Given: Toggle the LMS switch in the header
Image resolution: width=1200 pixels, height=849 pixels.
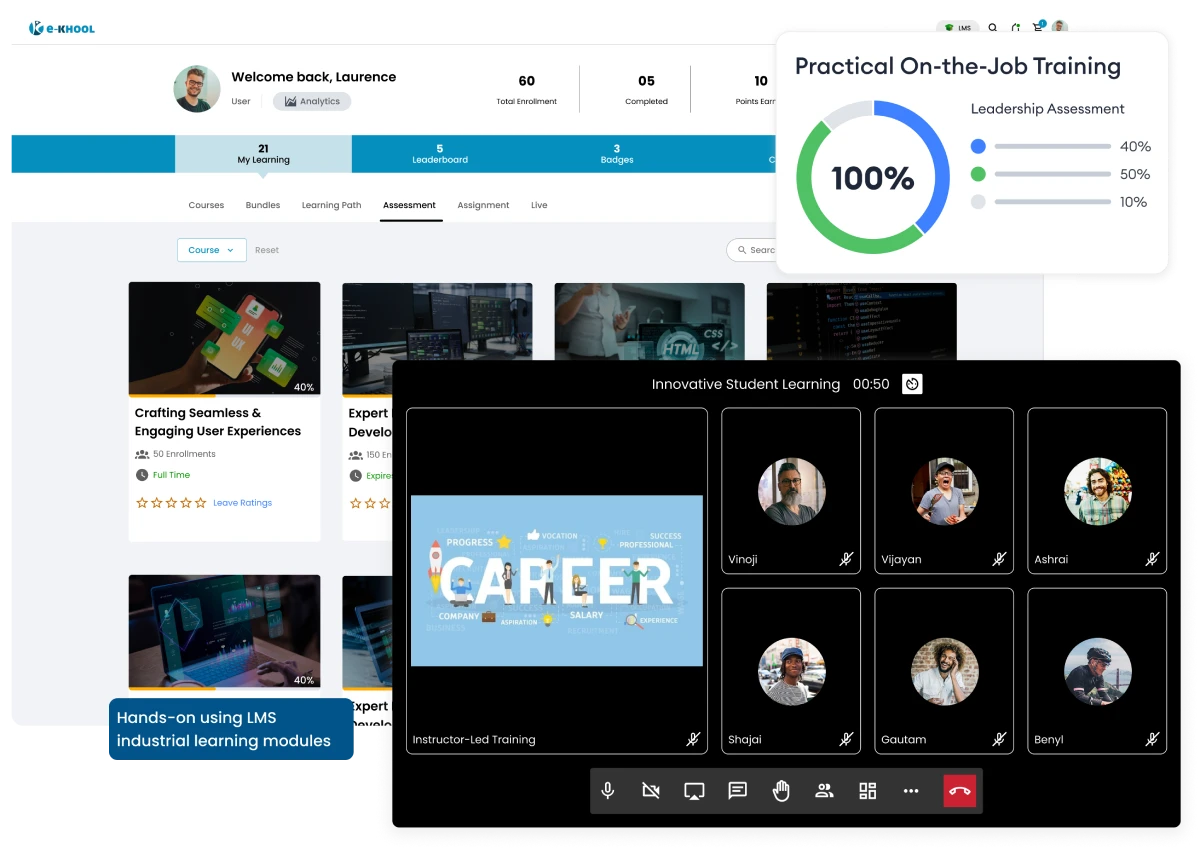Looking at the screenshot, I should (x=957, y=28).
